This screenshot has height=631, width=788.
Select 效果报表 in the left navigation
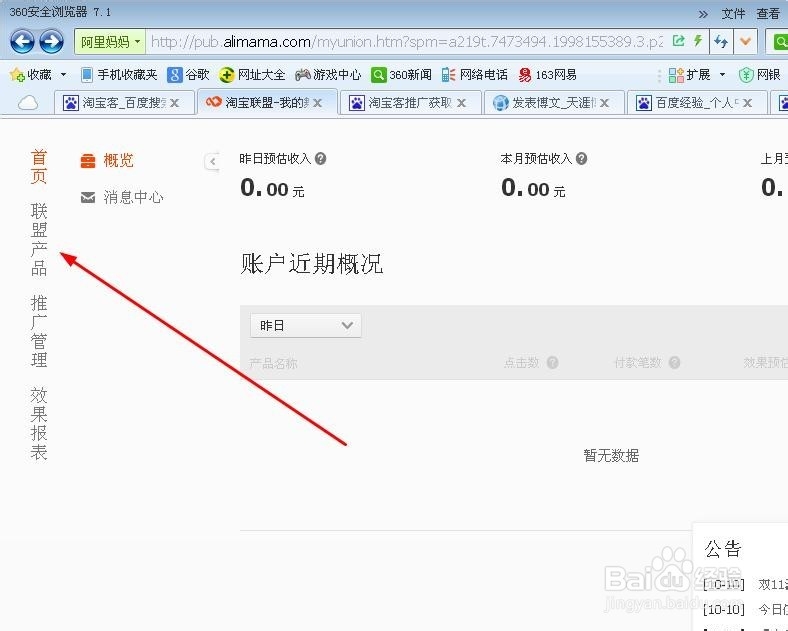pos(39,424)
